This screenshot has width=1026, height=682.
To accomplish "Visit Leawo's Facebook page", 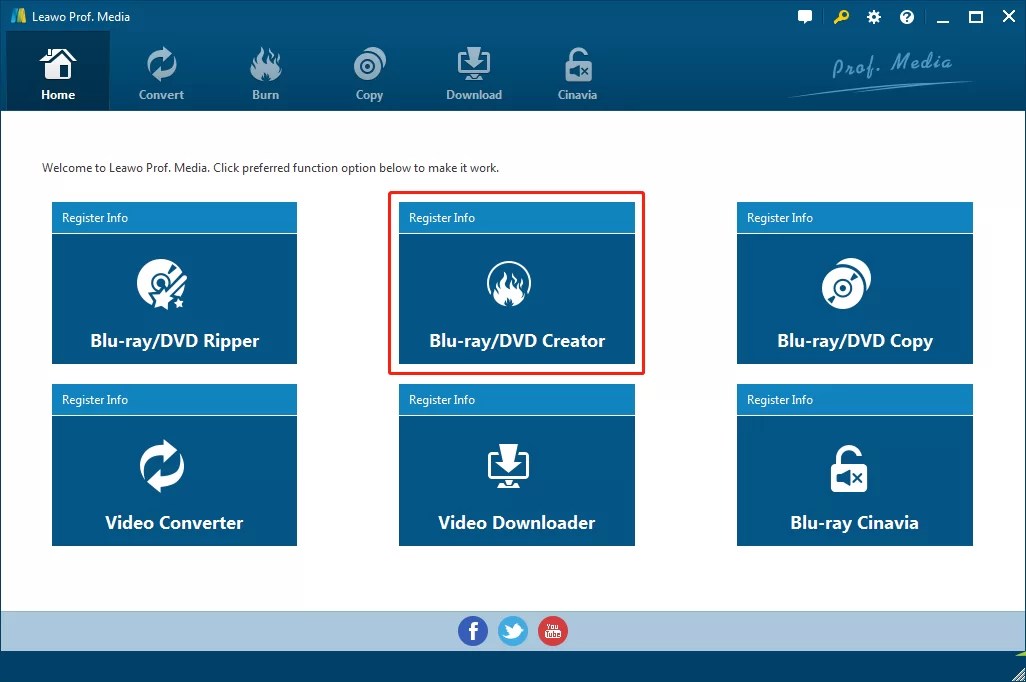I will pyautogui.click(x=473, y=631).
